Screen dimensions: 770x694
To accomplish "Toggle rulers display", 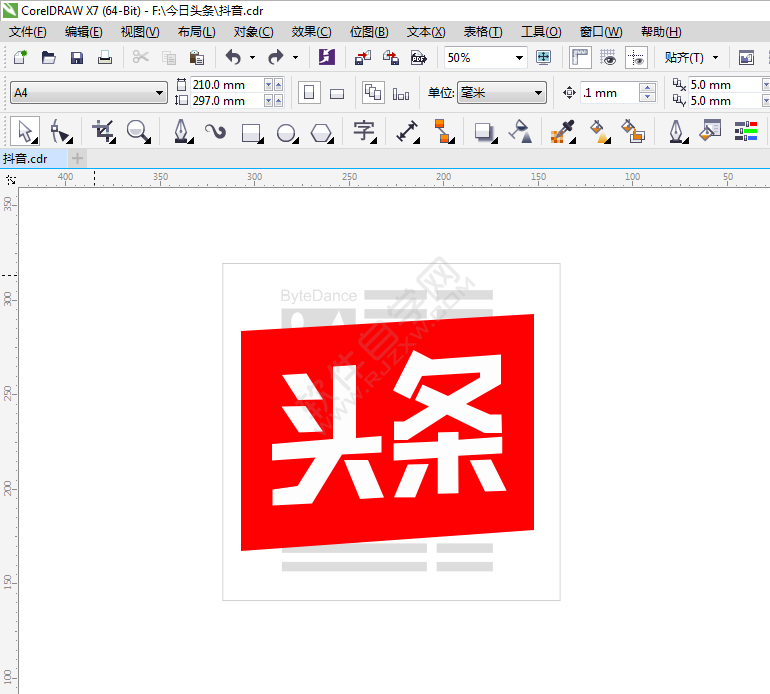I will pyautogui.click(x=580, y=57).
